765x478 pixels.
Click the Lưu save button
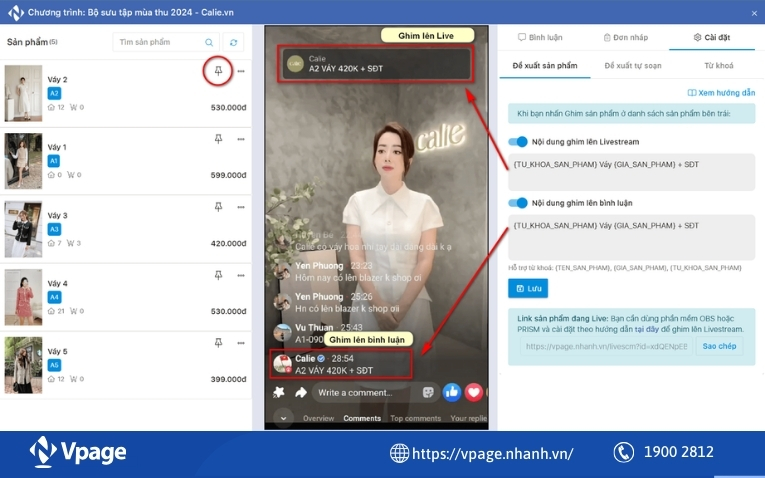click(x=528, y=288)
